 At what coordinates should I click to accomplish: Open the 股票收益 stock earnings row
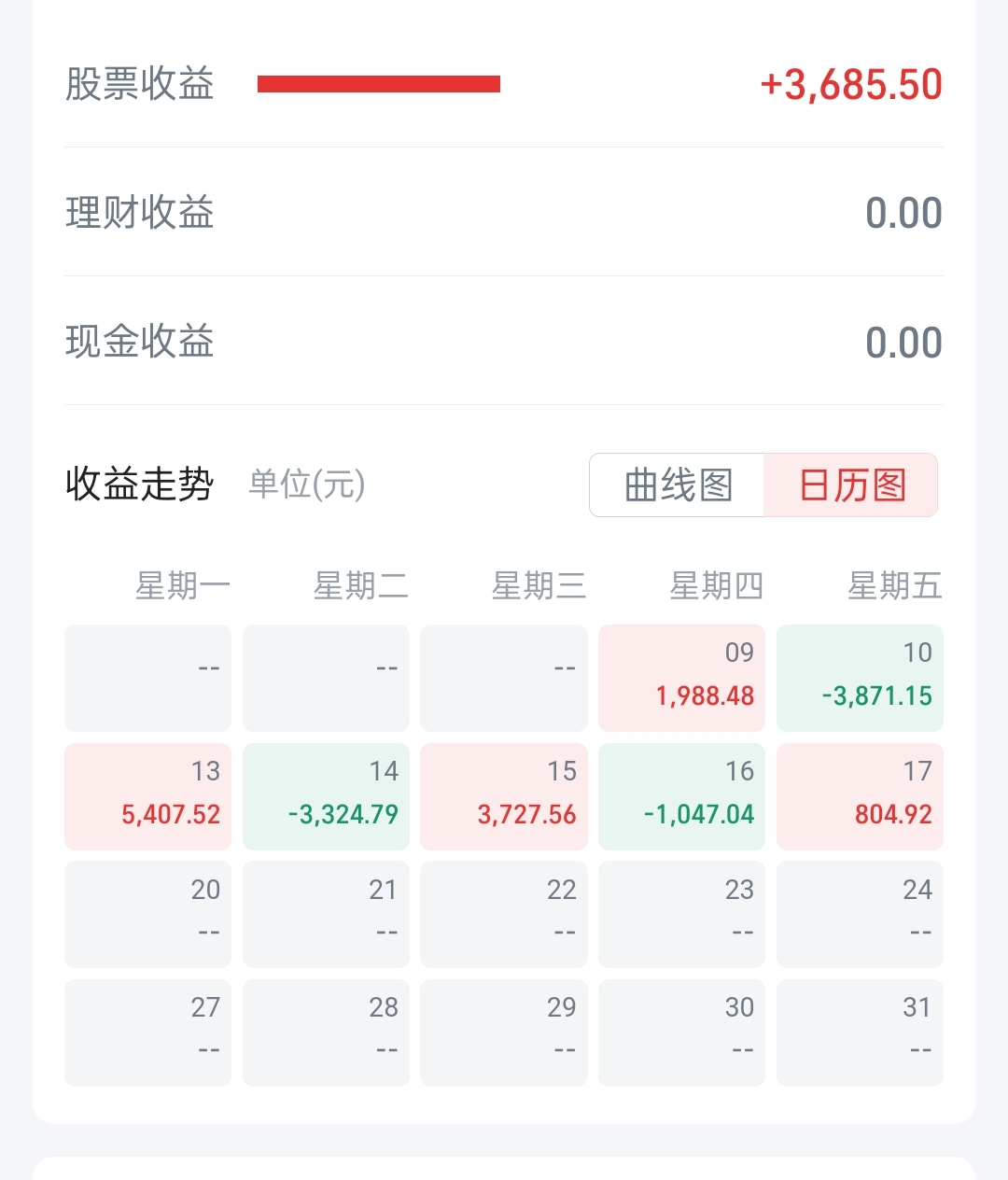tap(140, 84)
